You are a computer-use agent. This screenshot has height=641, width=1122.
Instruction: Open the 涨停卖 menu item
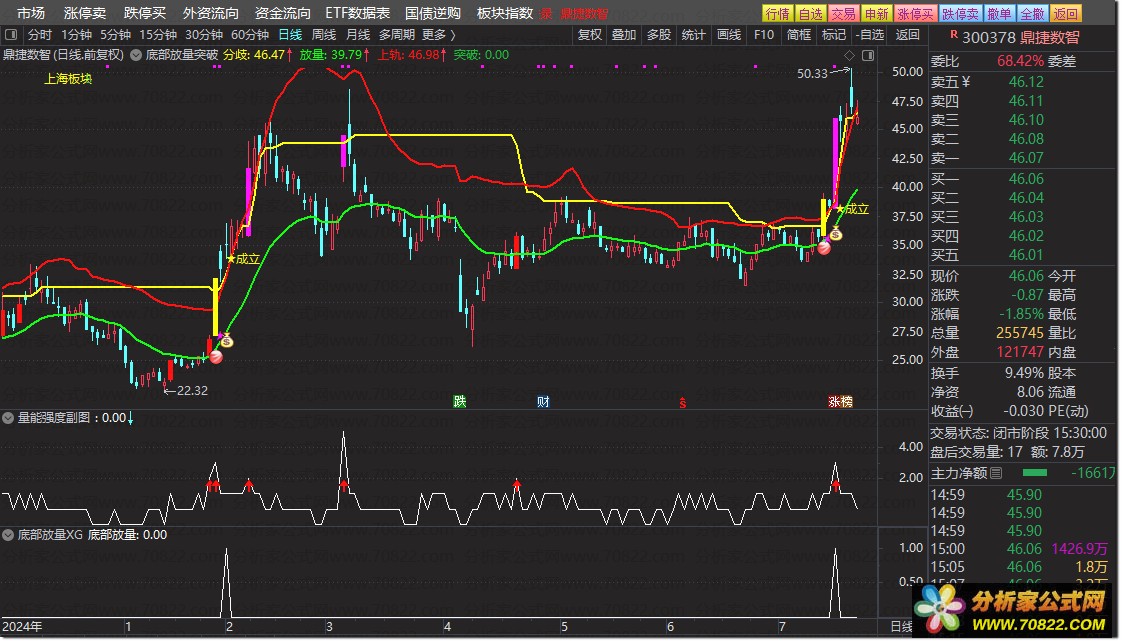click(84, 13)
